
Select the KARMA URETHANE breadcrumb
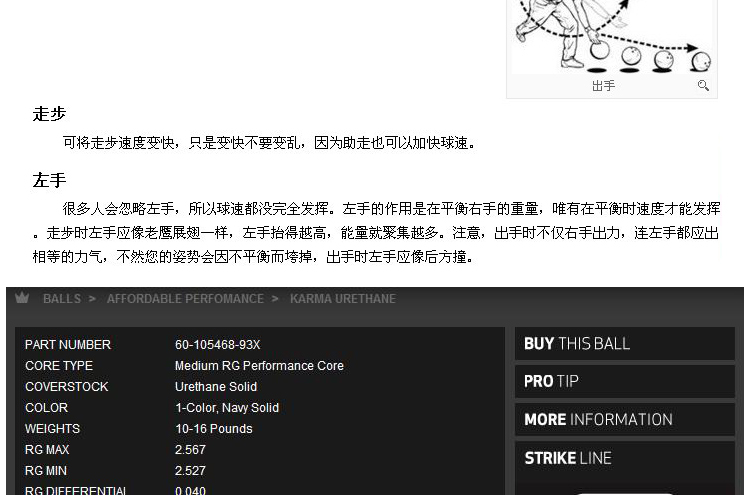pos(343,299)
